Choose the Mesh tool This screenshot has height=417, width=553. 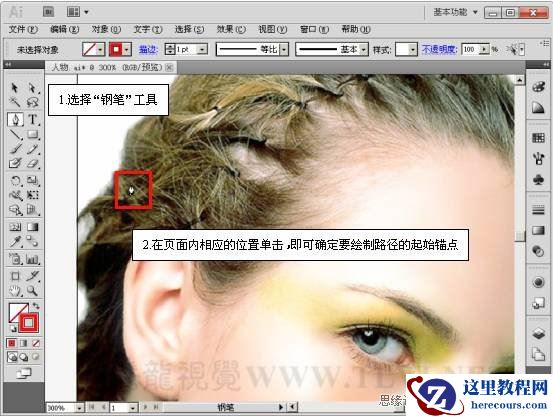click(x=15, y=227)
